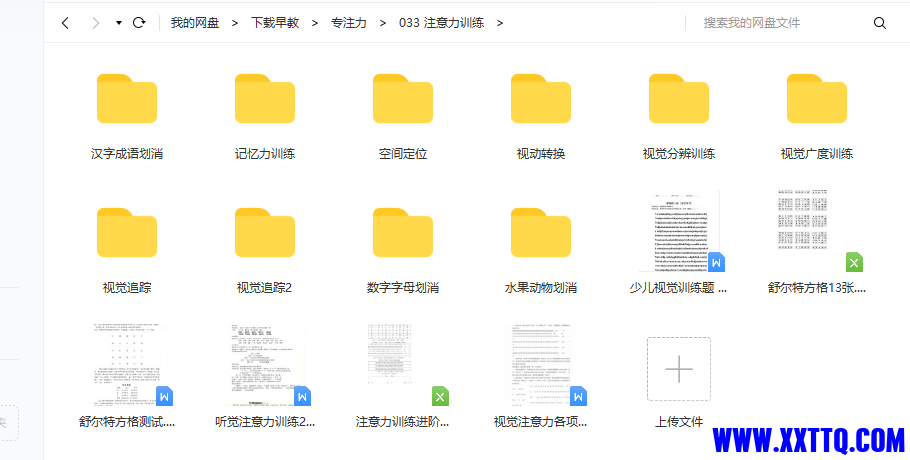This screenshot has height=460, width=910.
Task: Open the 汉字成语划消 folder
Action: pos(127,99)
